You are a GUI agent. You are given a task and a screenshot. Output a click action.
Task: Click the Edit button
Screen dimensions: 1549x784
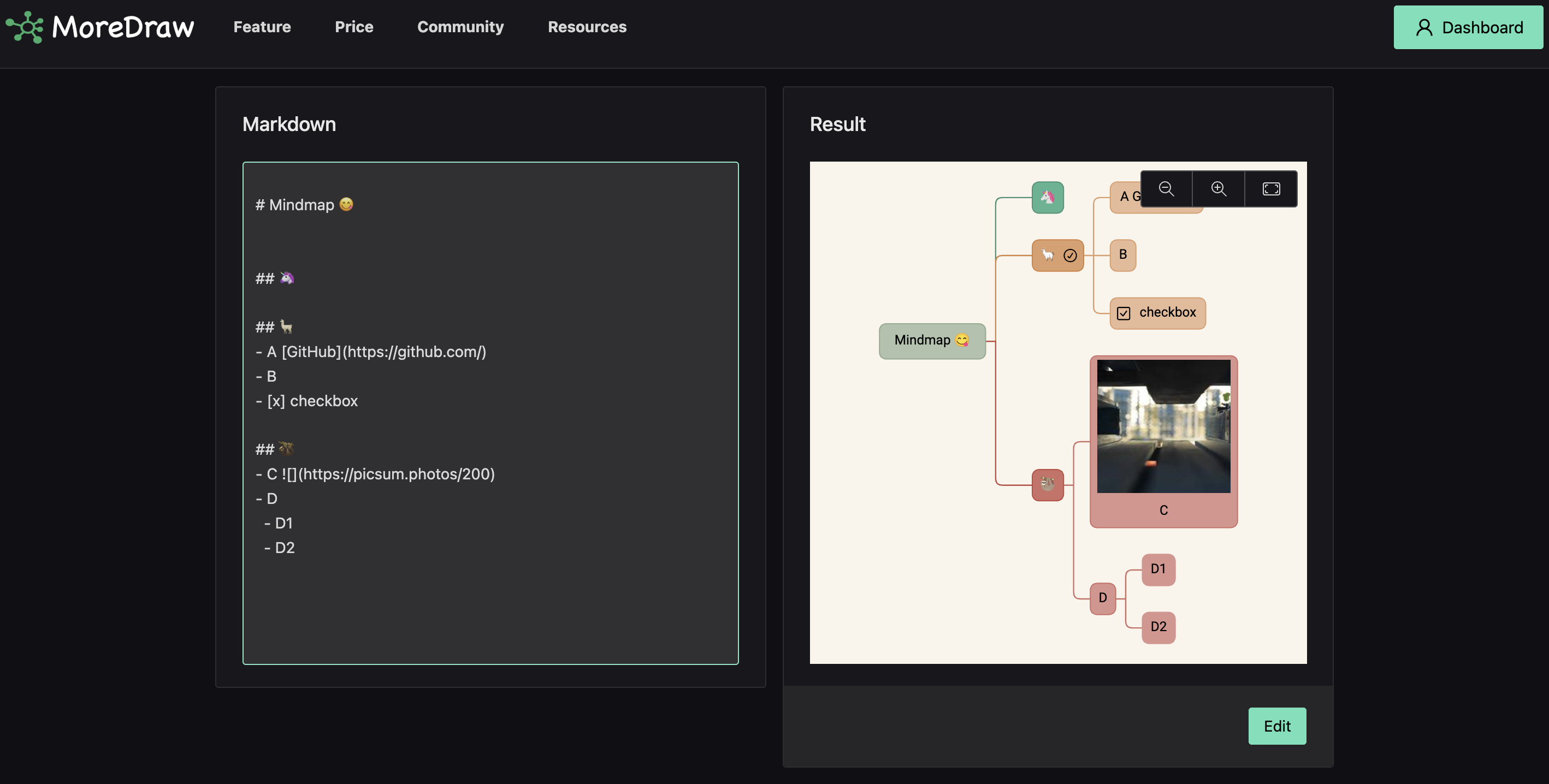tap(1276, 726)
